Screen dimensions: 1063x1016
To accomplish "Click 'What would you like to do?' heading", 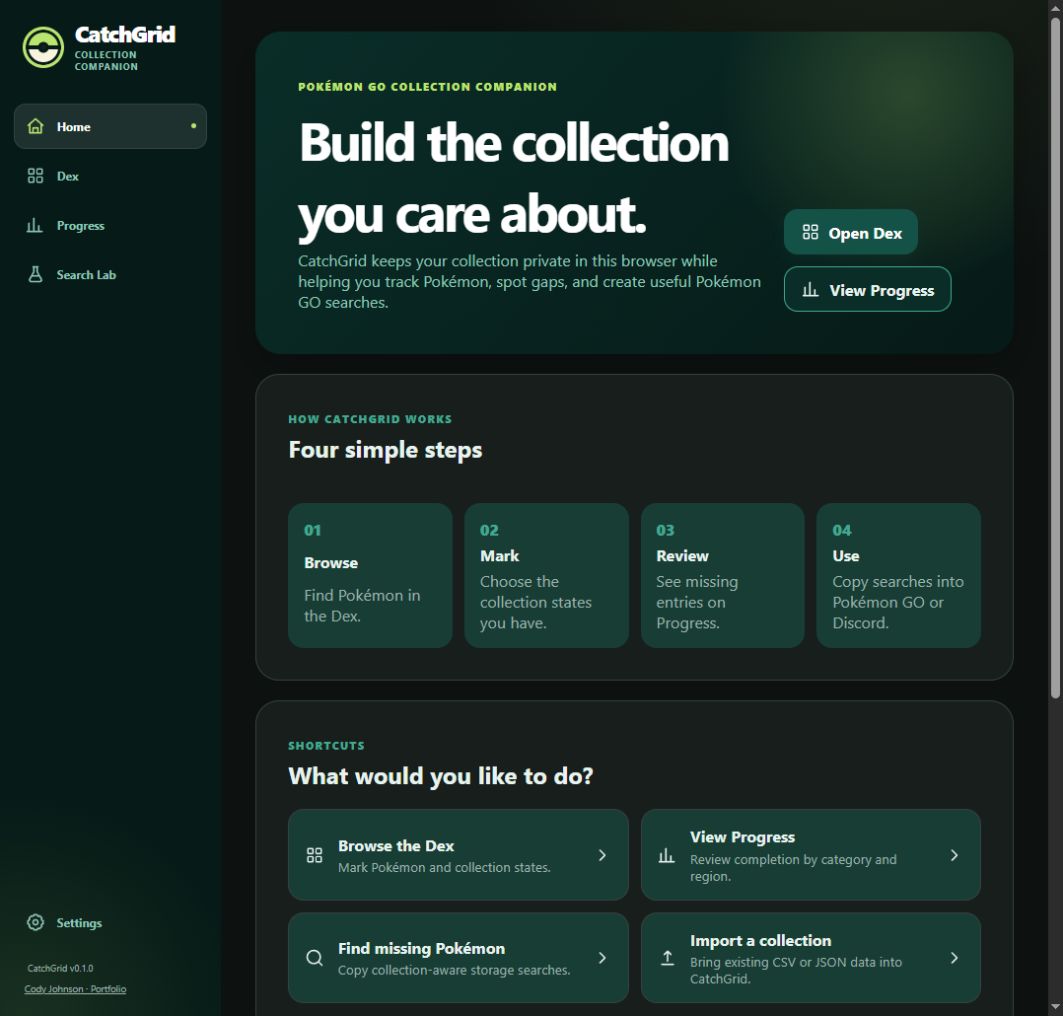I will point(441,776).
